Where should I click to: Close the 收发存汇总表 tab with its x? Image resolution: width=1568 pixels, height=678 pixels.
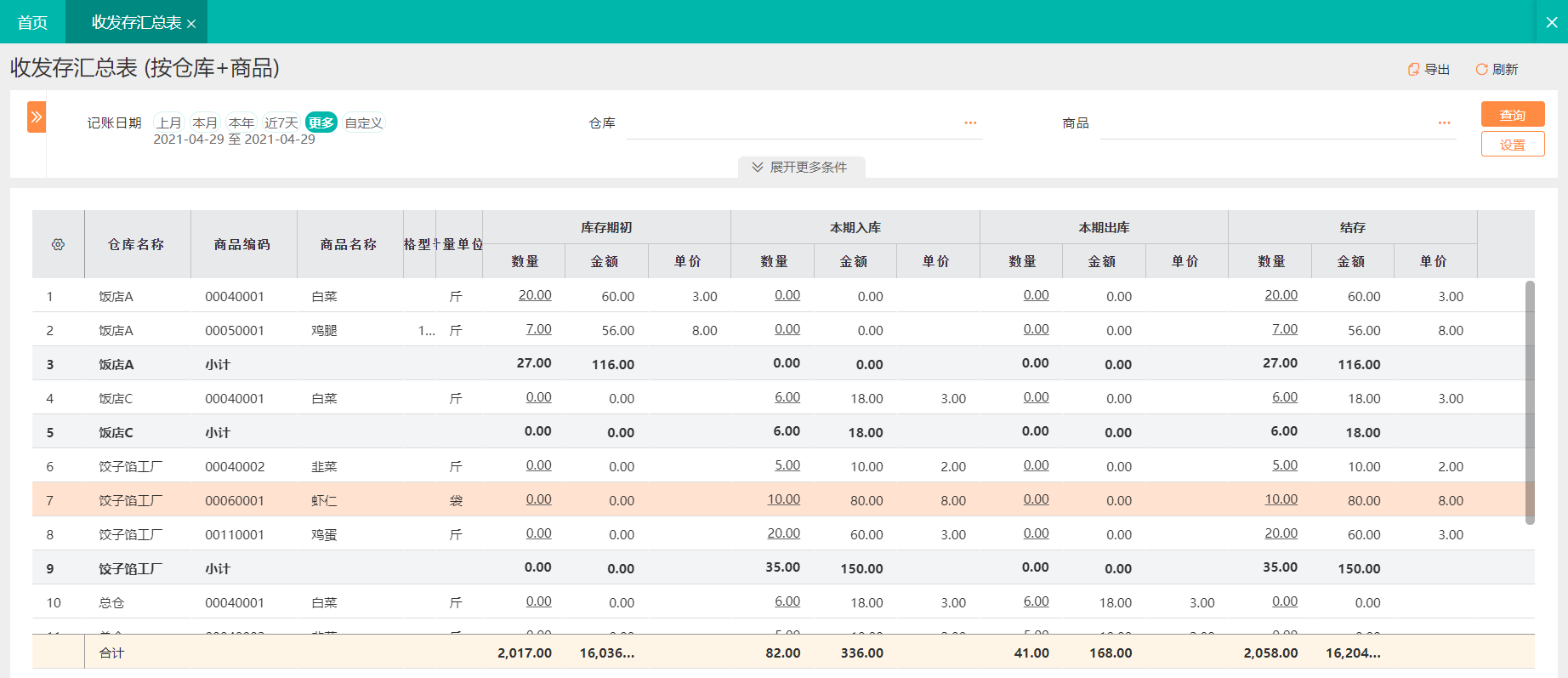coord(191,24)
